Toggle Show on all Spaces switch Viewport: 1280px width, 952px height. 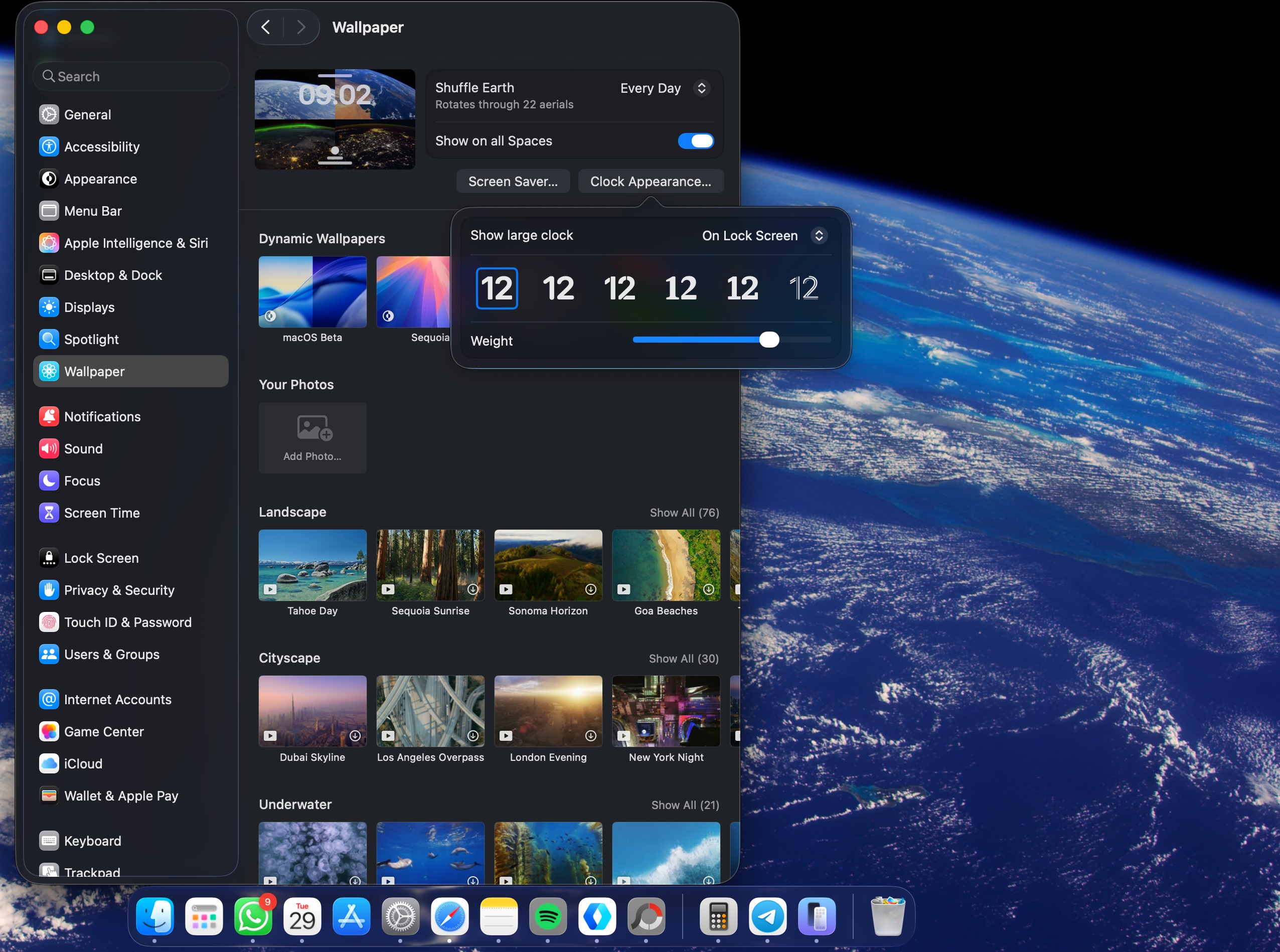click(696, 141)
